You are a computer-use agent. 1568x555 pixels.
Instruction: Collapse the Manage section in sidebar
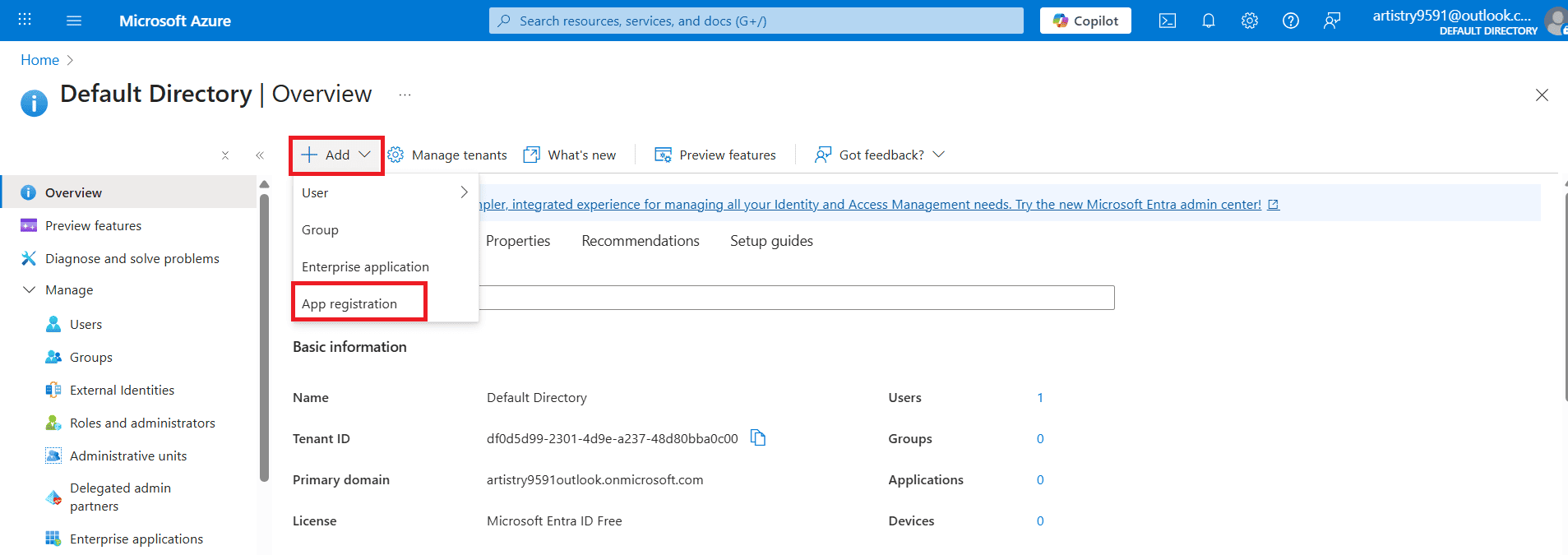click(30, 290)
